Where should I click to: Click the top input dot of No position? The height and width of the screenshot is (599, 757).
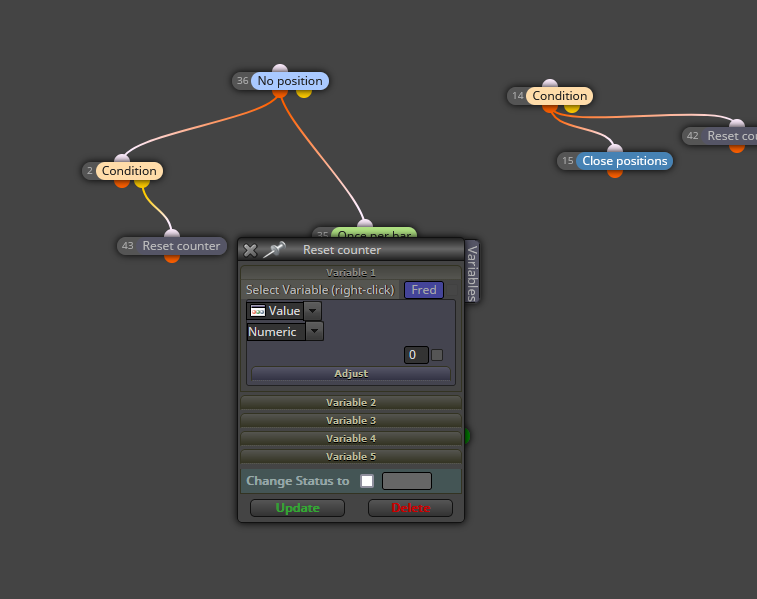(x=280, y=69)
